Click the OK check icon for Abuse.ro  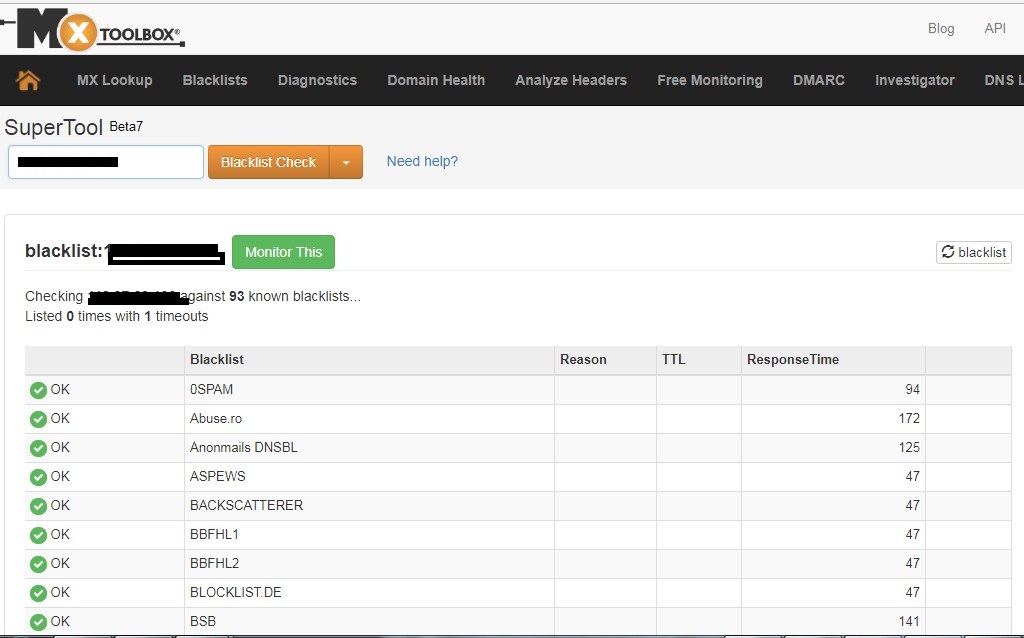[39, 419]
